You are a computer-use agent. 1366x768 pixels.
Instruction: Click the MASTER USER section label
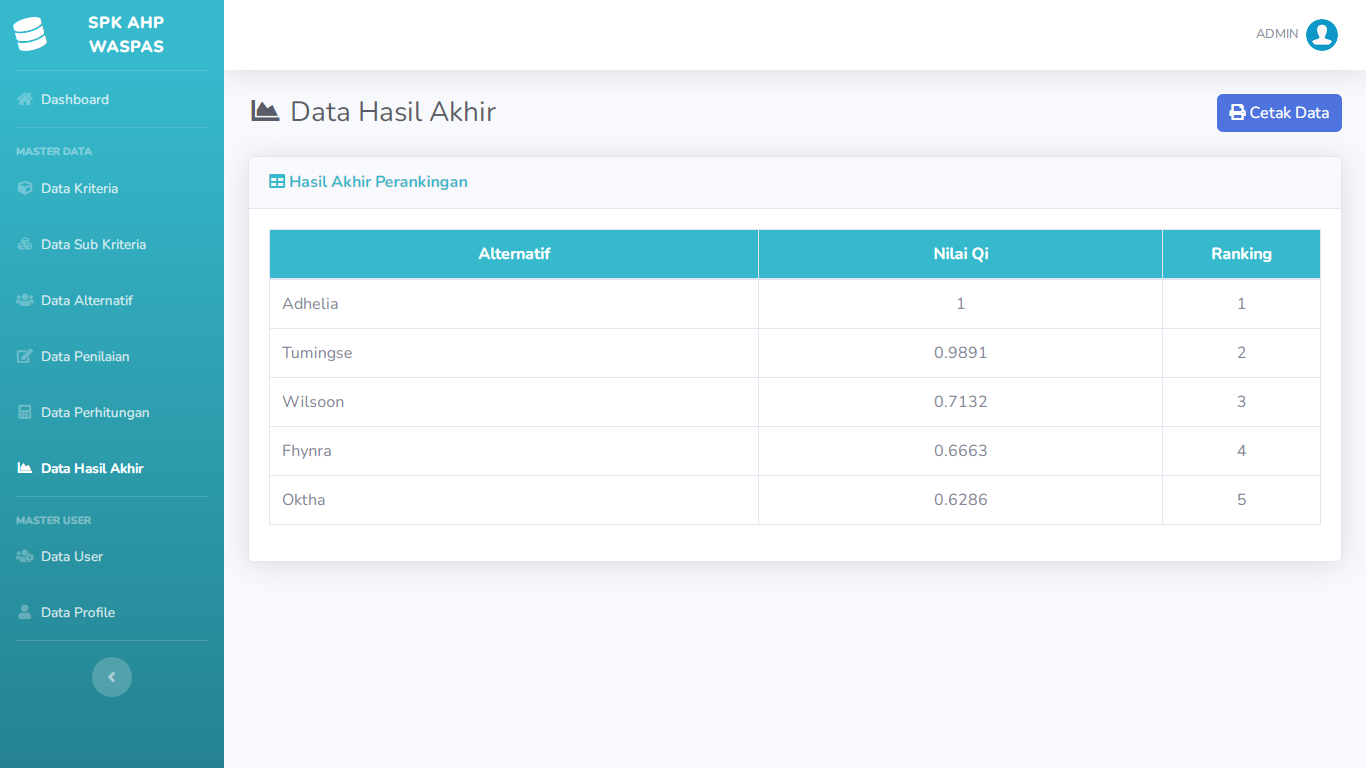pos(54,521)
